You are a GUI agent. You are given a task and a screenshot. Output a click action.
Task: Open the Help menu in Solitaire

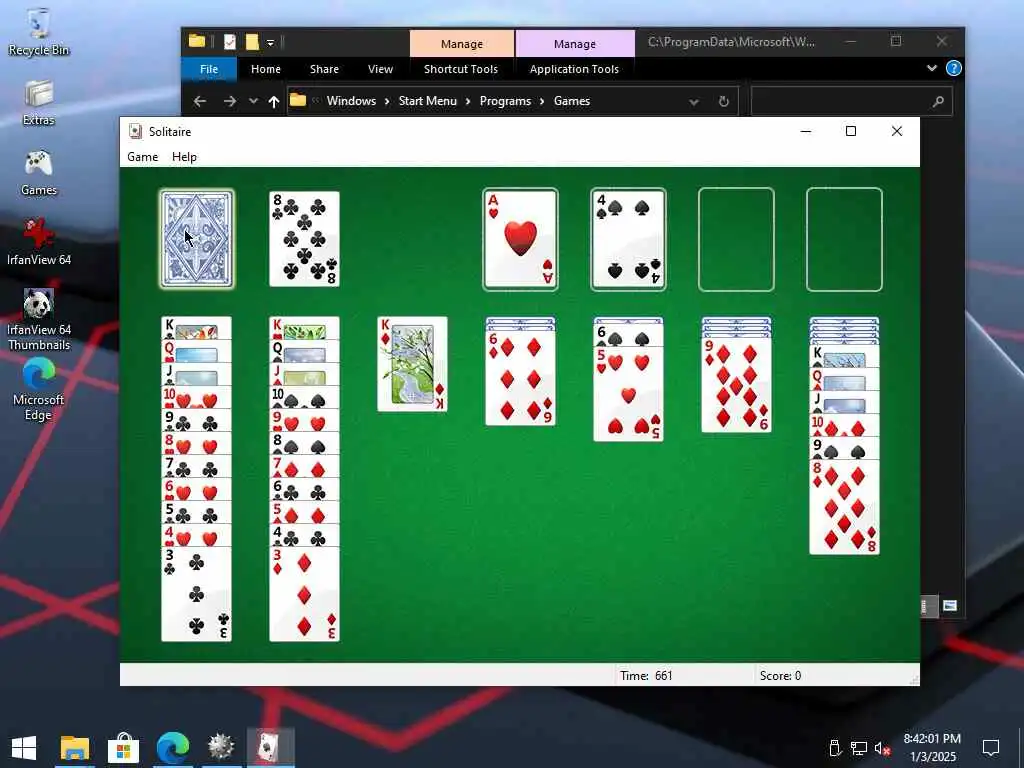click(x=184, y=157)
